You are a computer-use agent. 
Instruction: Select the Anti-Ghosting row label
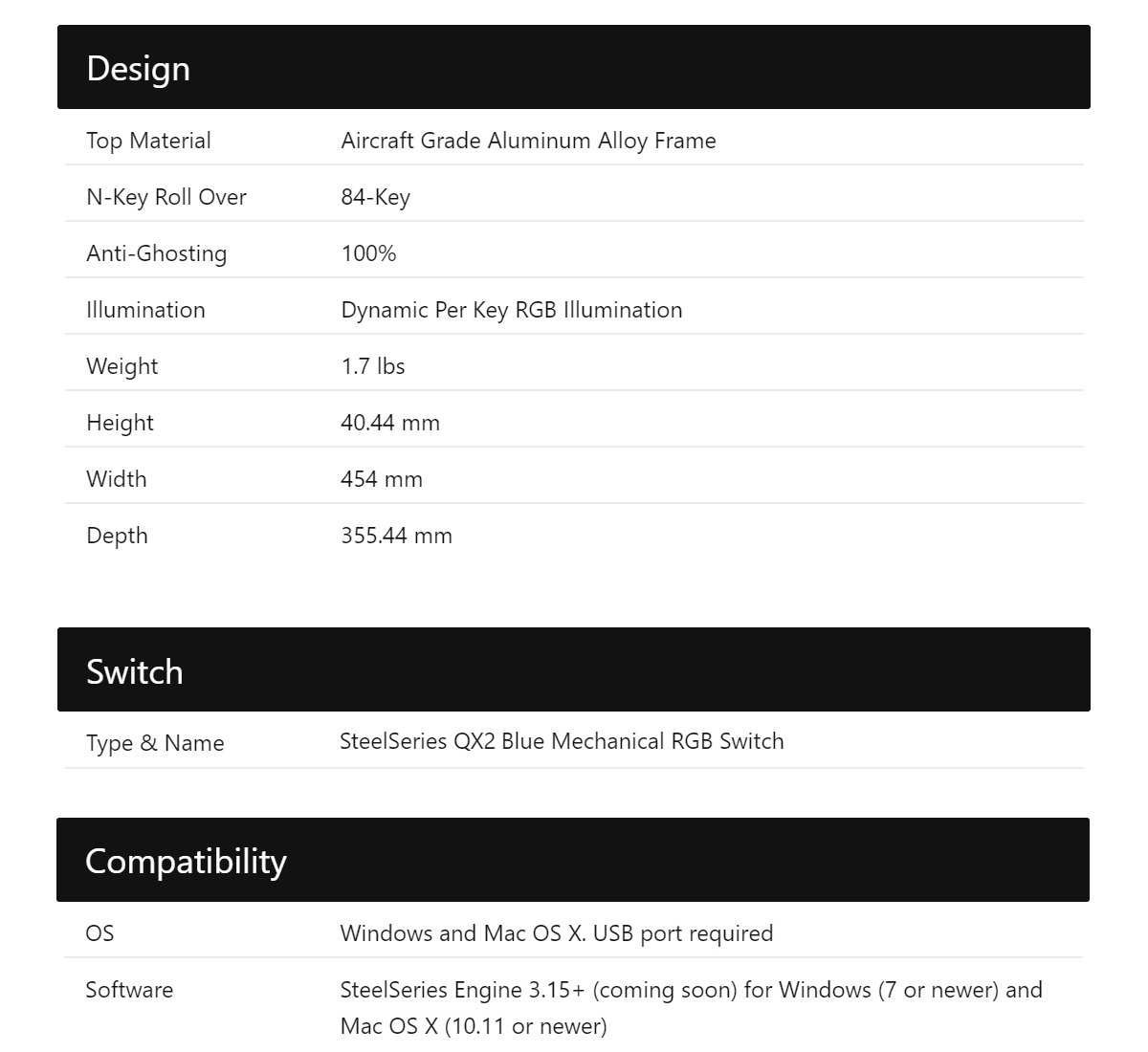(x=157, y=253)
